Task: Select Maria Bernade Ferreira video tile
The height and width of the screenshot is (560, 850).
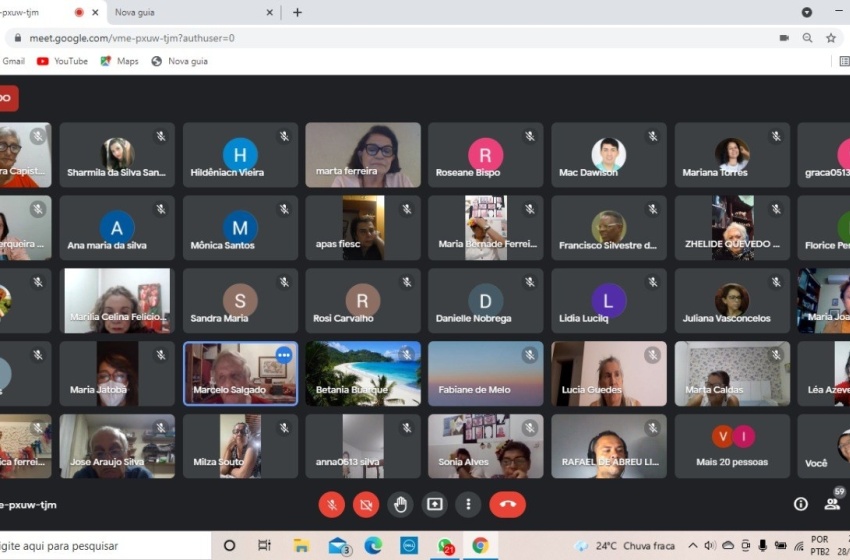Action: 486,228
